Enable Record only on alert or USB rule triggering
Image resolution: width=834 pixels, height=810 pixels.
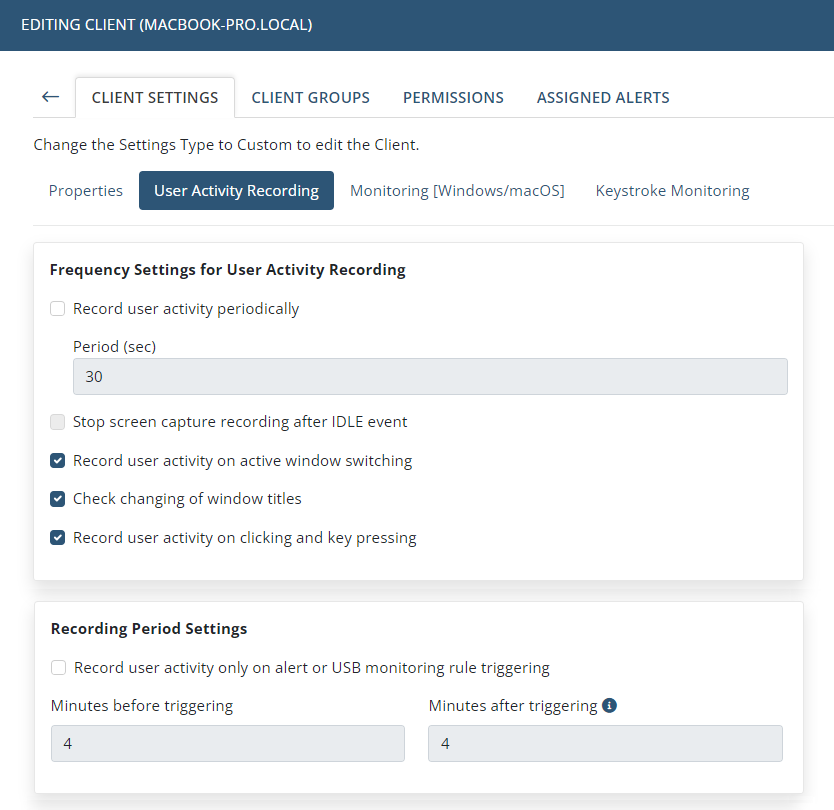[59, 667]
